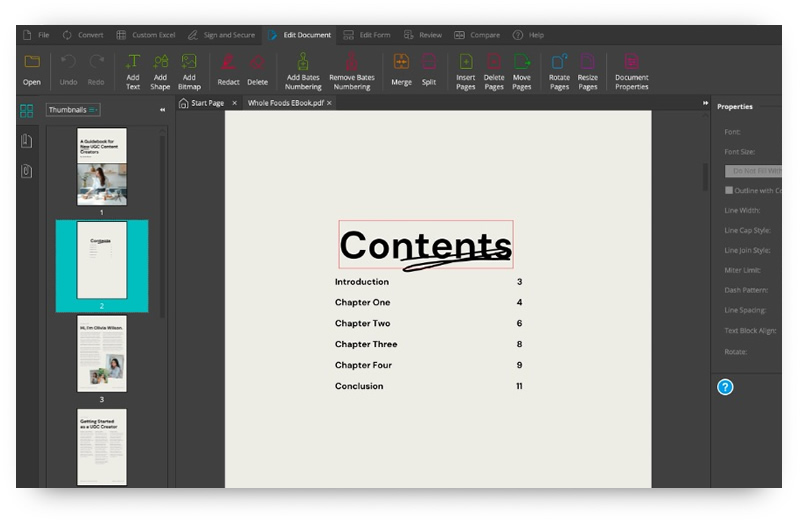Select page 2 Contents thumbnail

click(102, 260)
